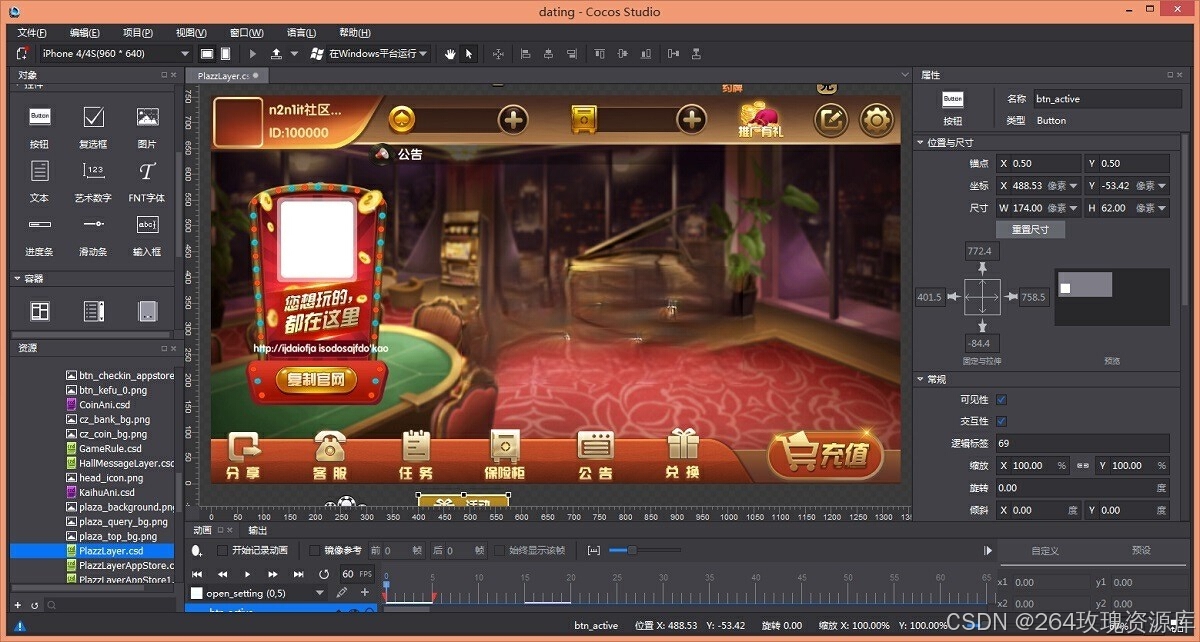Open the 视图(V) menu
Screen dimensions: 1200x642
[x=191, y=32]
